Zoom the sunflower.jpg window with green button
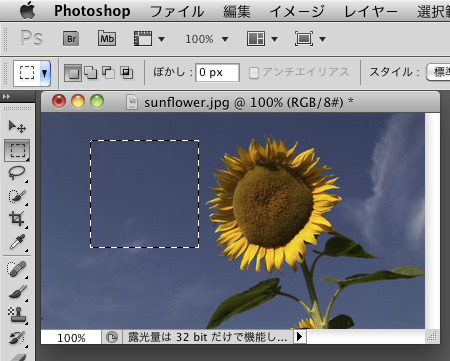 pos(97,101)
